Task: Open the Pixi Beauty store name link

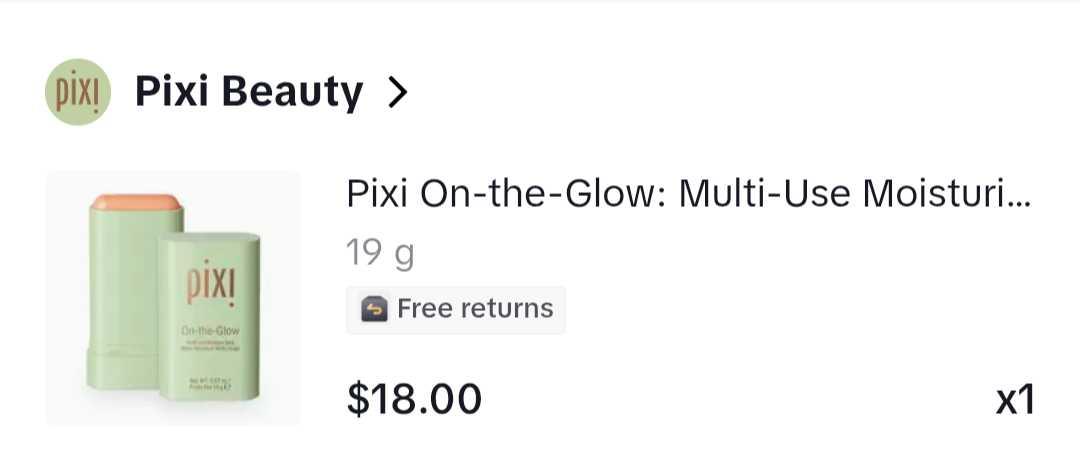Action: point(248,93)
